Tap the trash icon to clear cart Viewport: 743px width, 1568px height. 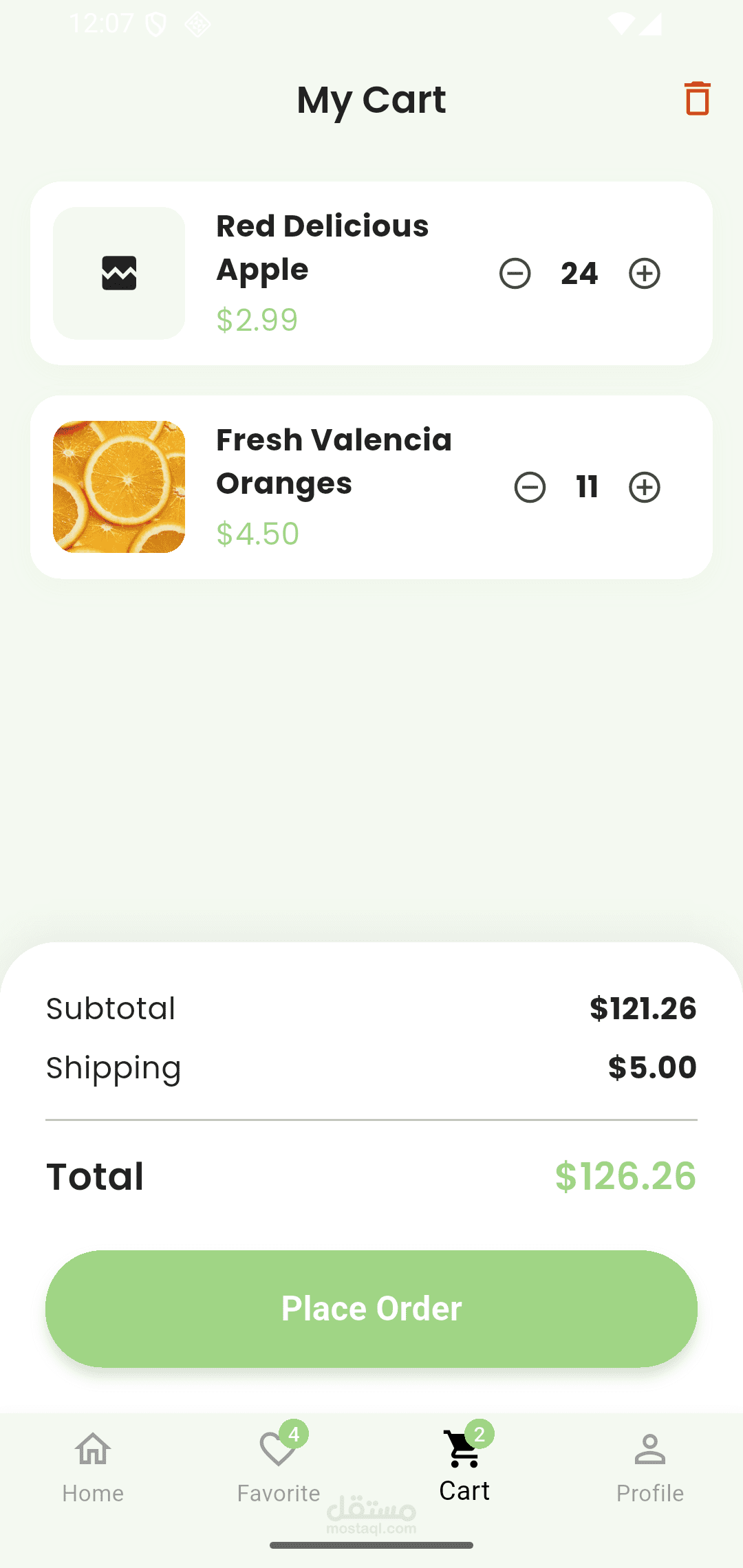[x=697, y=98]
